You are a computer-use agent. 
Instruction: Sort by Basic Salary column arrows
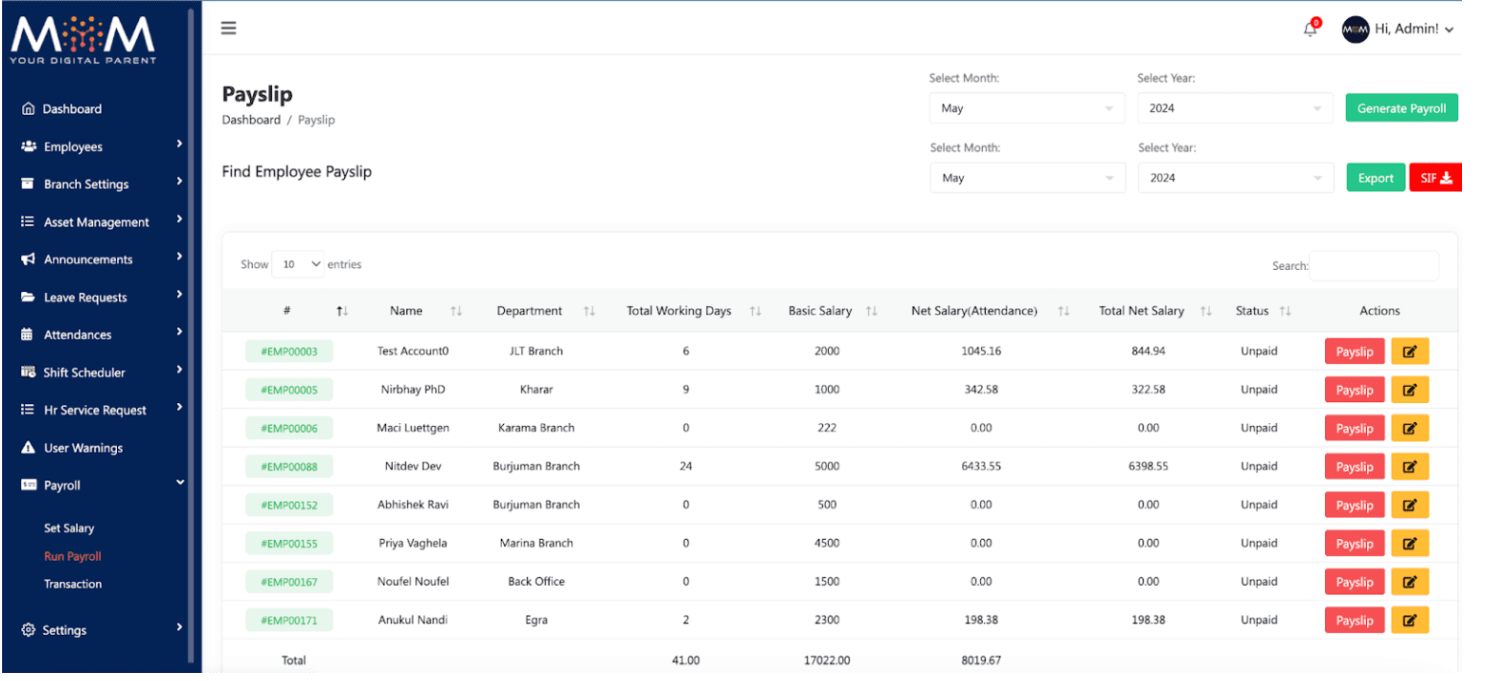872,311
